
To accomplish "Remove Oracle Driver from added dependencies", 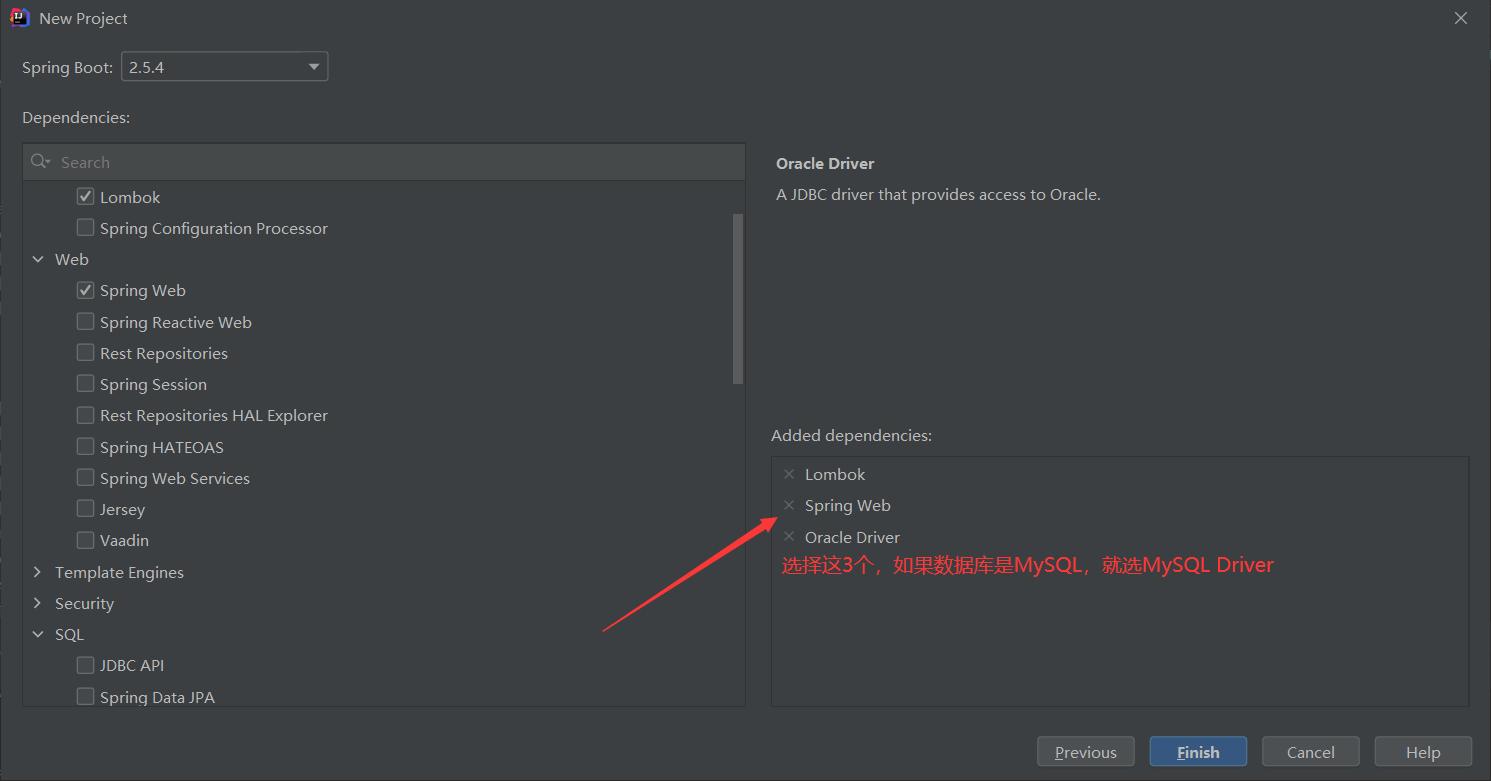I will point(789,537).
